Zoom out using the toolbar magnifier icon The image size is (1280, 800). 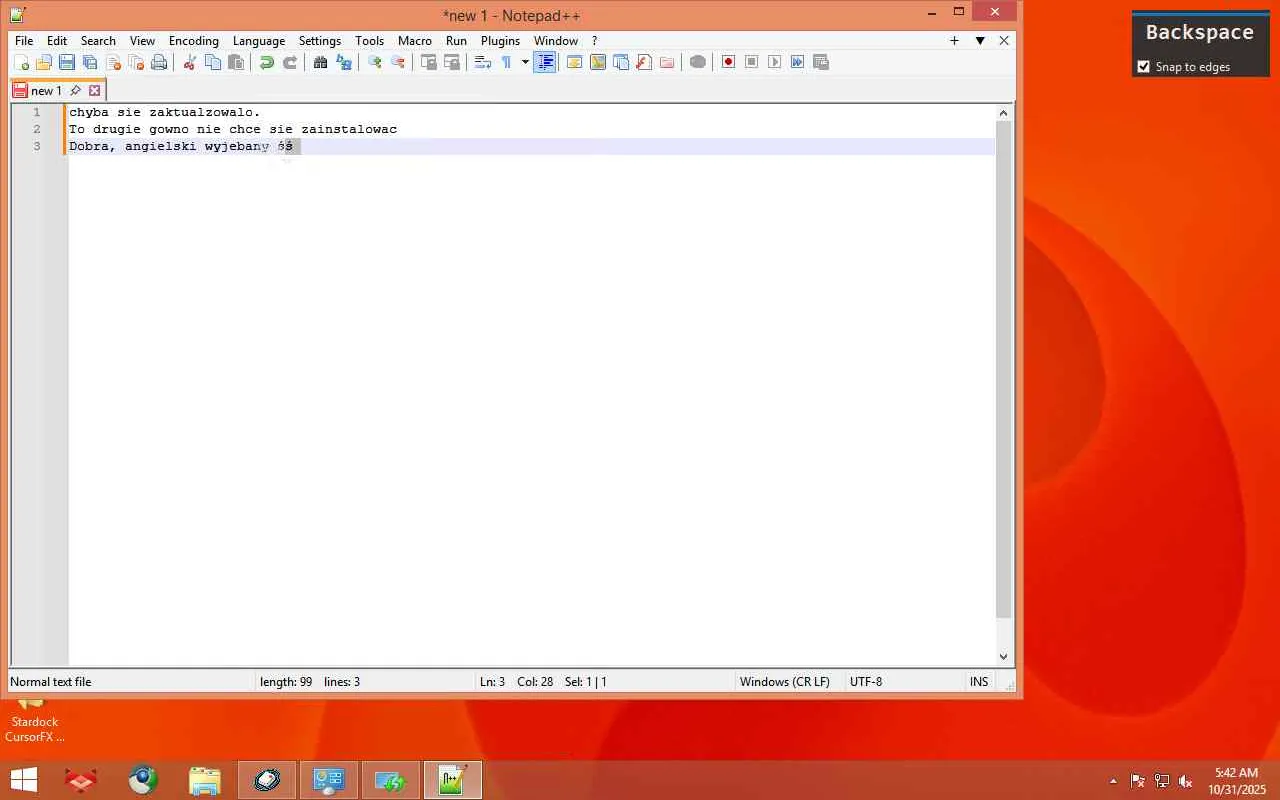pos(398,62)
